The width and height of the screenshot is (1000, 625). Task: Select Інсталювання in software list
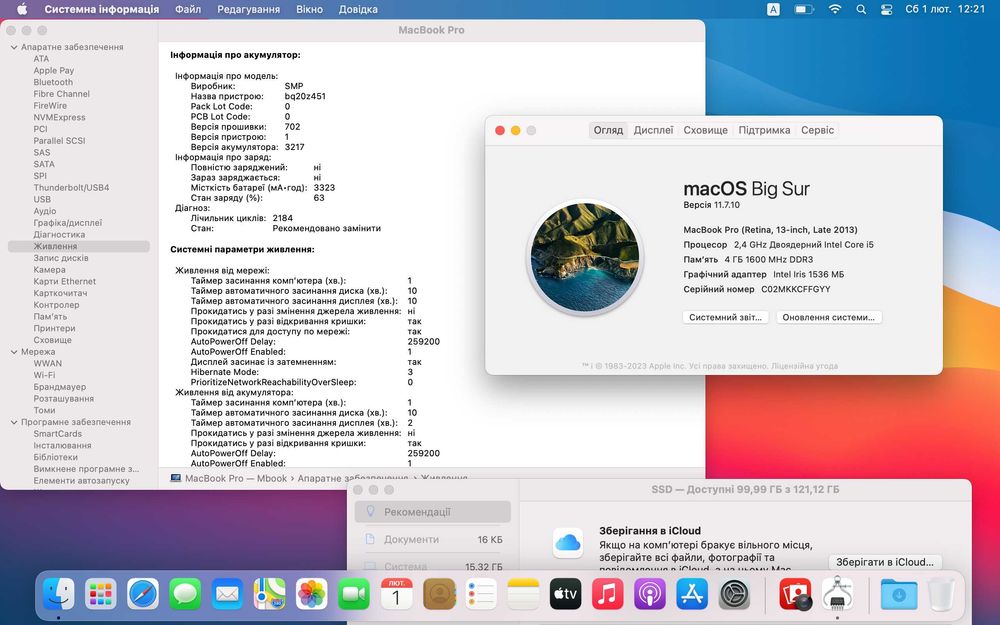pyautogui.click(x=62, y=445)
